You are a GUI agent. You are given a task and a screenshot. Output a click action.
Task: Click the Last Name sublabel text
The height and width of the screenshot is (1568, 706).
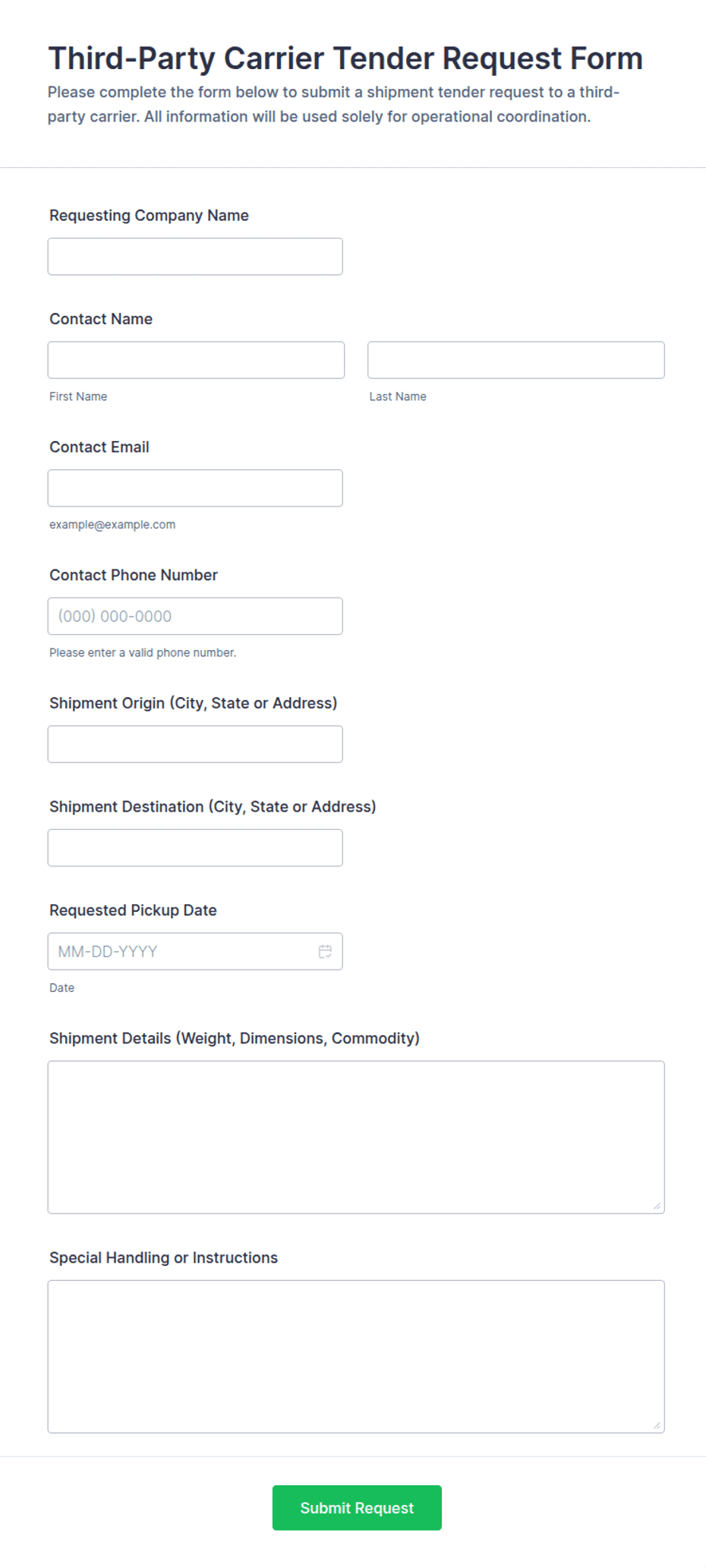tap(398, 396)
